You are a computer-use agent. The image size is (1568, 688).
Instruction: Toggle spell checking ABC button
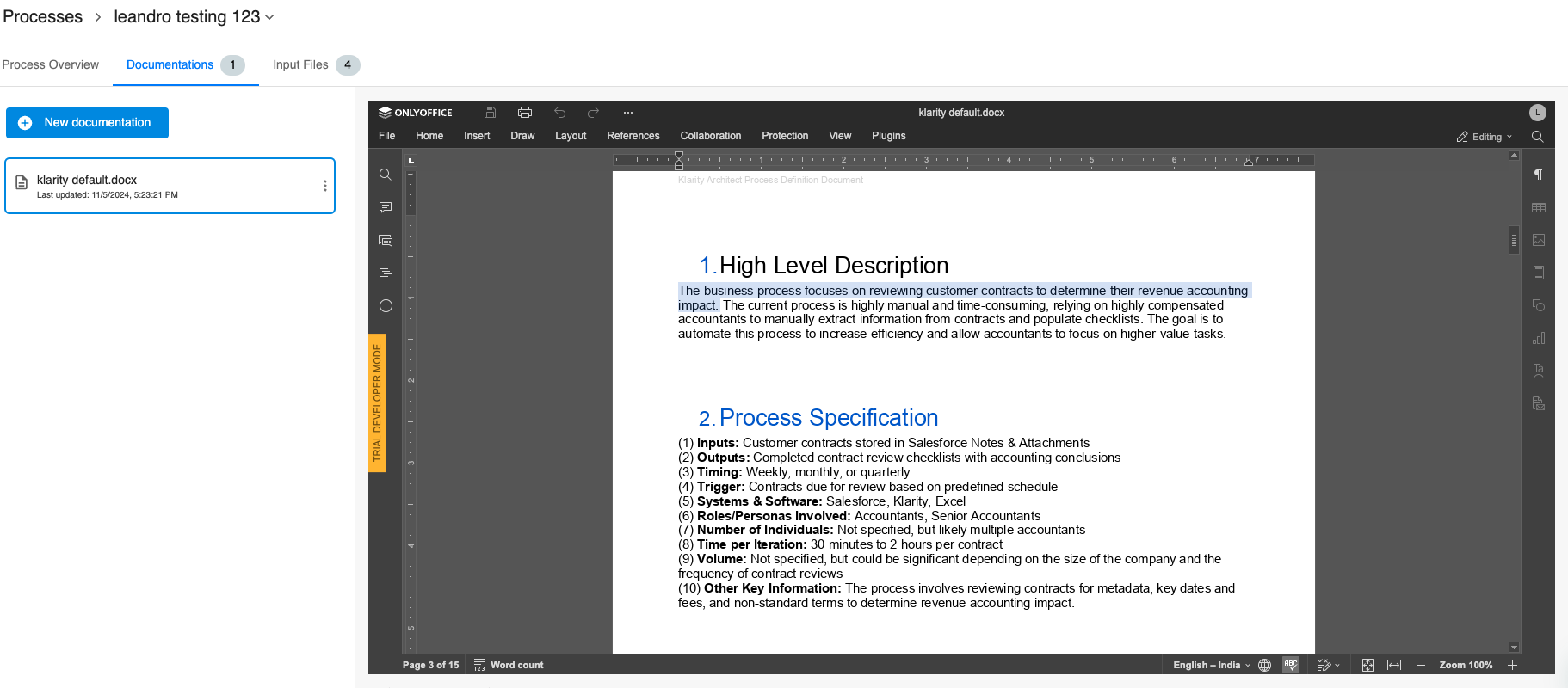(1291, 665)
